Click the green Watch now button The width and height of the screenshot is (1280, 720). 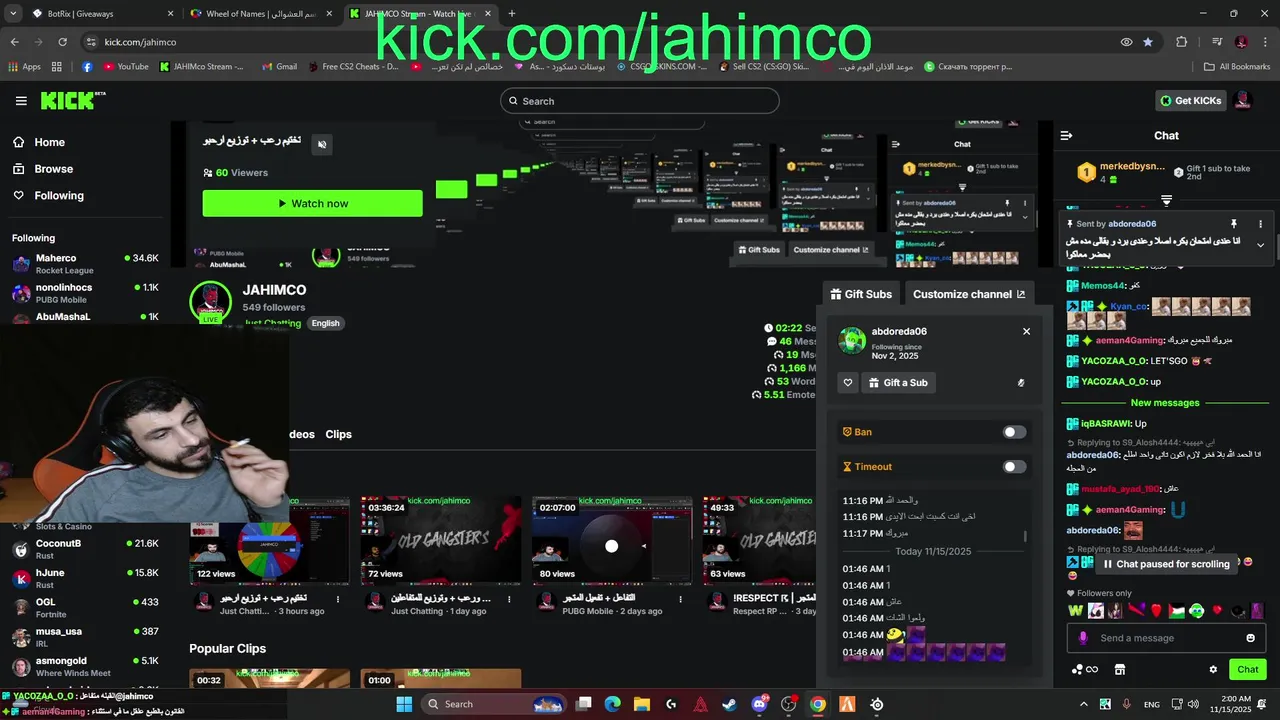point(312,203)
